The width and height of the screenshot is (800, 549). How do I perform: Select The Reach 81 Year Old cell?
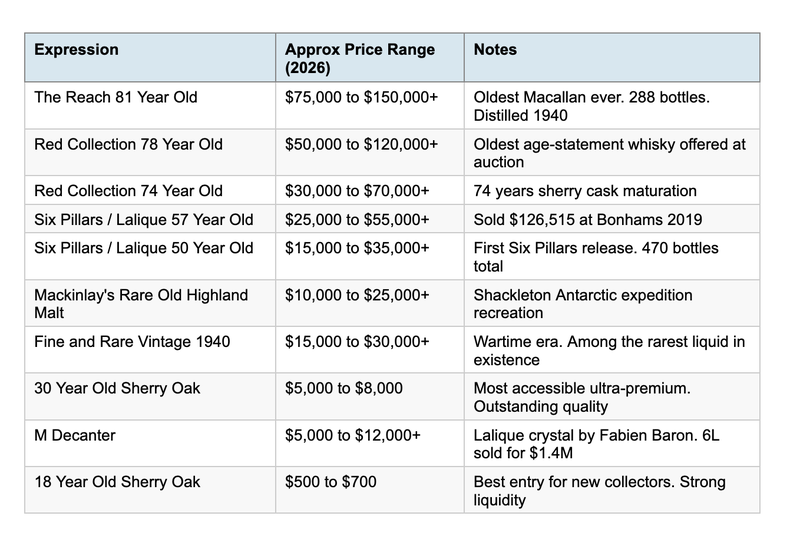[x=116, y=97]
